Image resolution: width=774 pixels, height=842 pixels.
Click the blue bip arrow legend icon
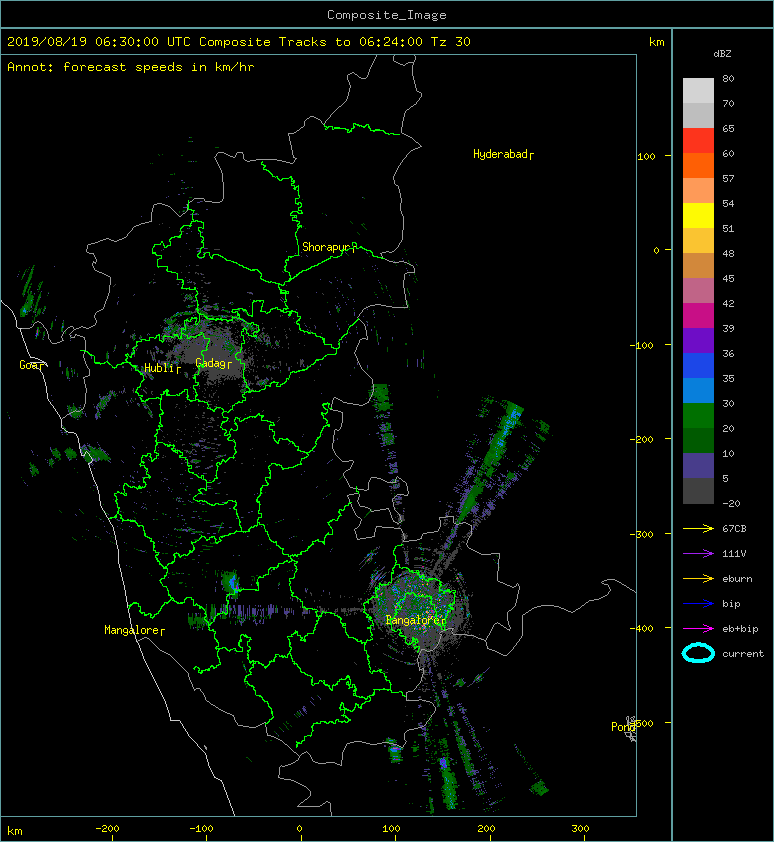[698, 604]
